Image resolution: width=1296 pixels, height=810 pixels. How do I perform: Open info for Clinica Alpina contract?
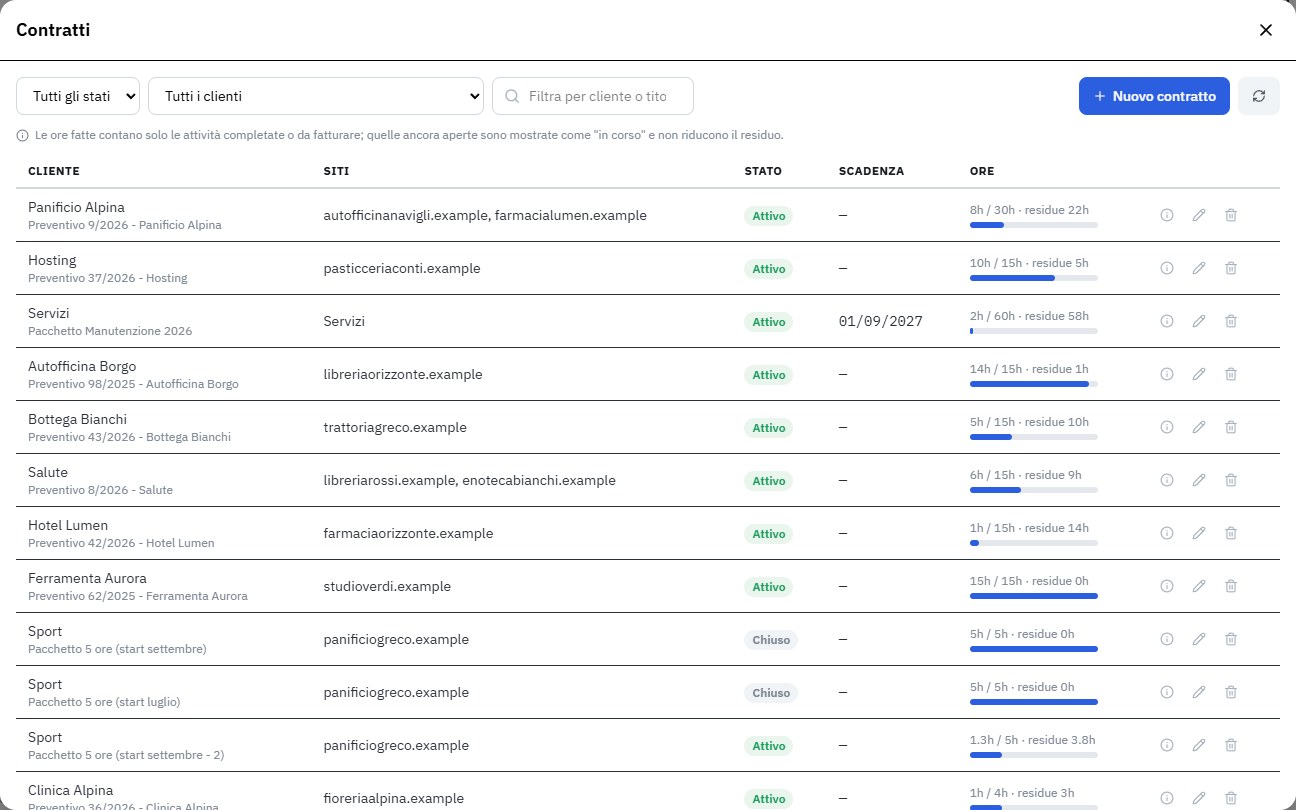(x=1166, y=798)
